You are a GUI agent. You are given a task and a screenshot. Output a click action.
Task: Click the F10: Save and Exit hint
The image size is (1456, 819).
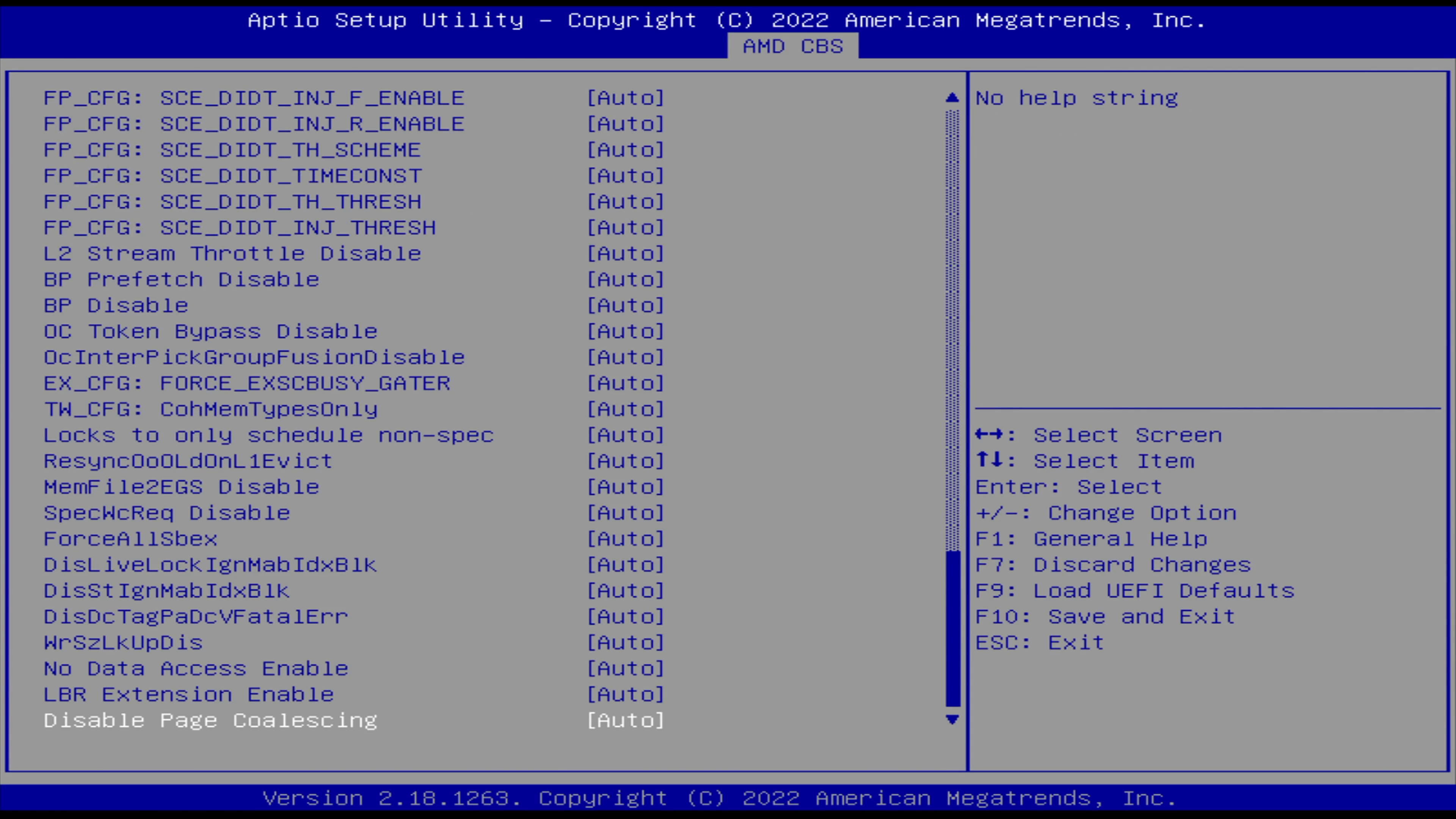click(x=1106, y=617)
